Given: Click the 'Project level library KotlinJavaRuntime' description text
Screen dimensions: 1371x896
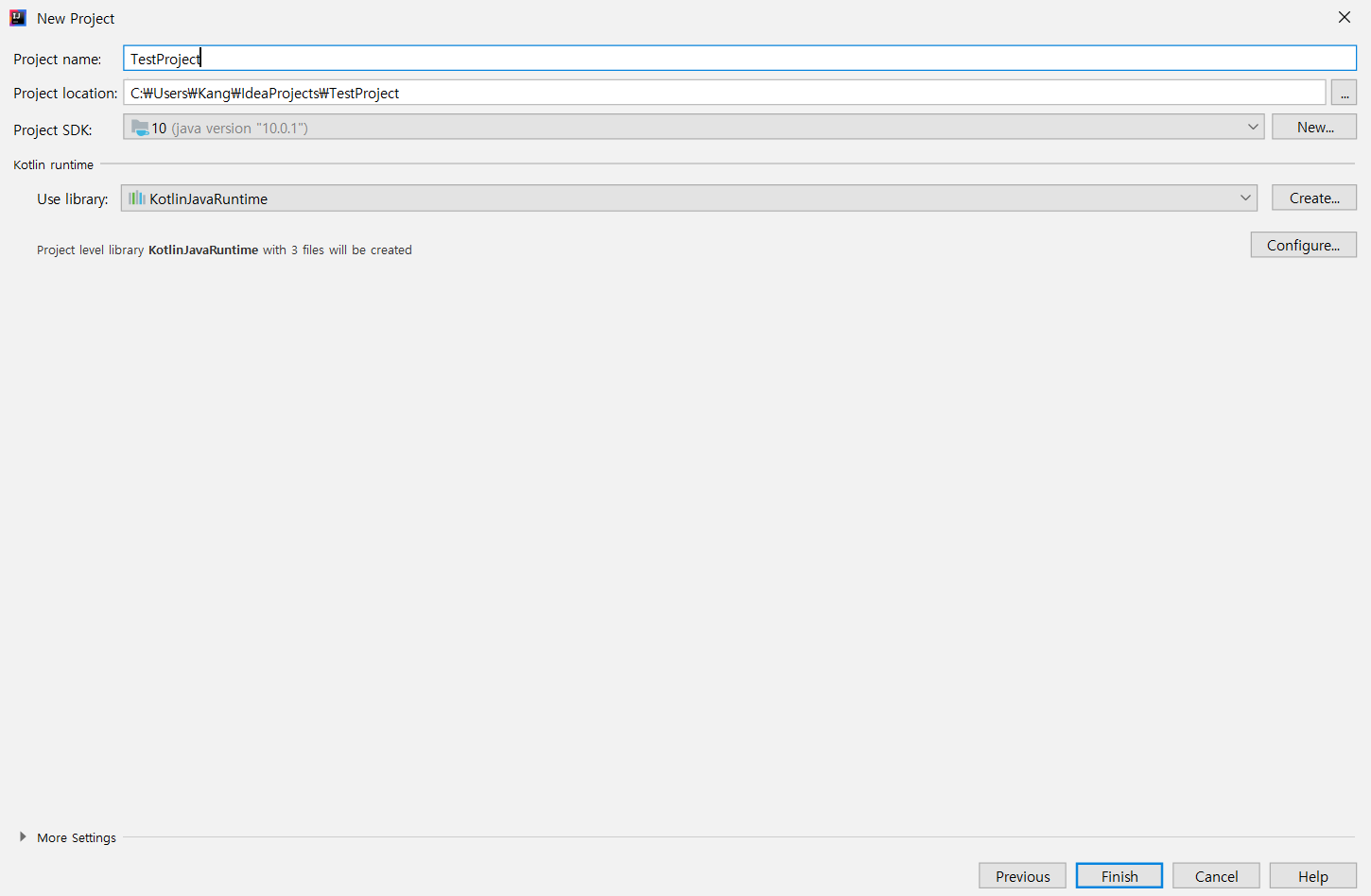Looking at the screenshot, I should tap(224, 250).
